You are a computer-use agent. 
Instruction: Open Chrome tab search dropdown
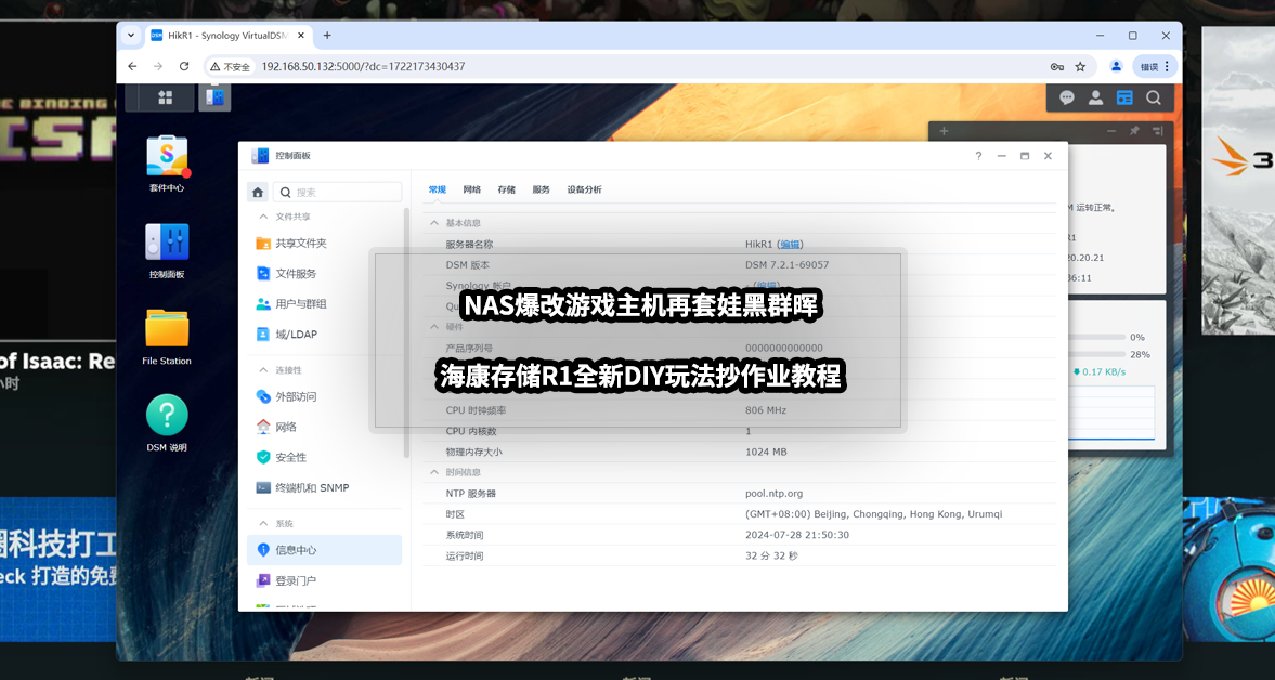(131, 35)
